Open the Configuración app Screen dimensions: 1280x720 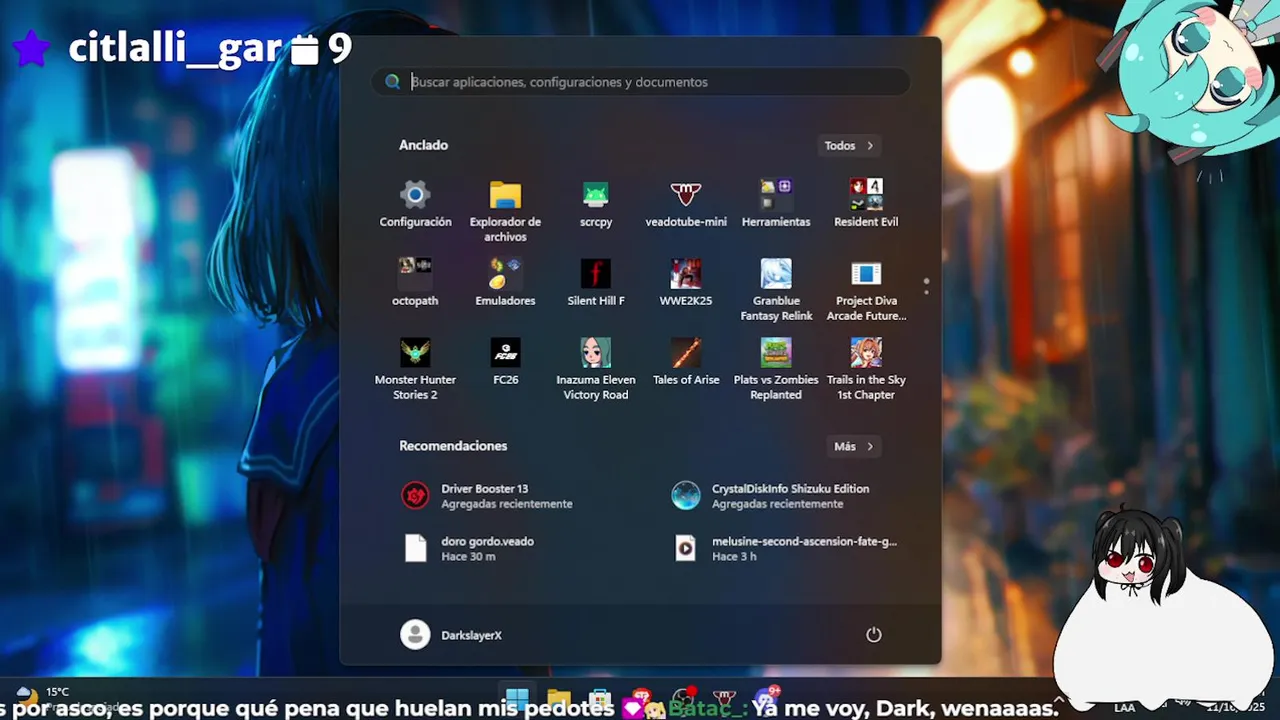415,204
